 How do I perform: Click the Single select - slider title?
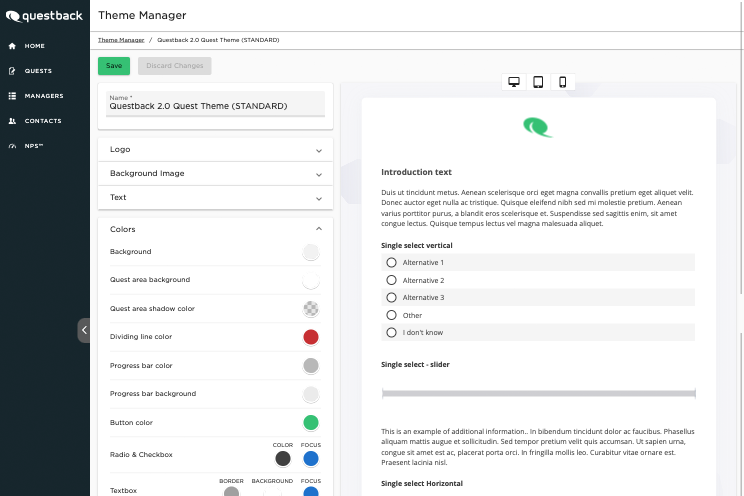[415, 365]
